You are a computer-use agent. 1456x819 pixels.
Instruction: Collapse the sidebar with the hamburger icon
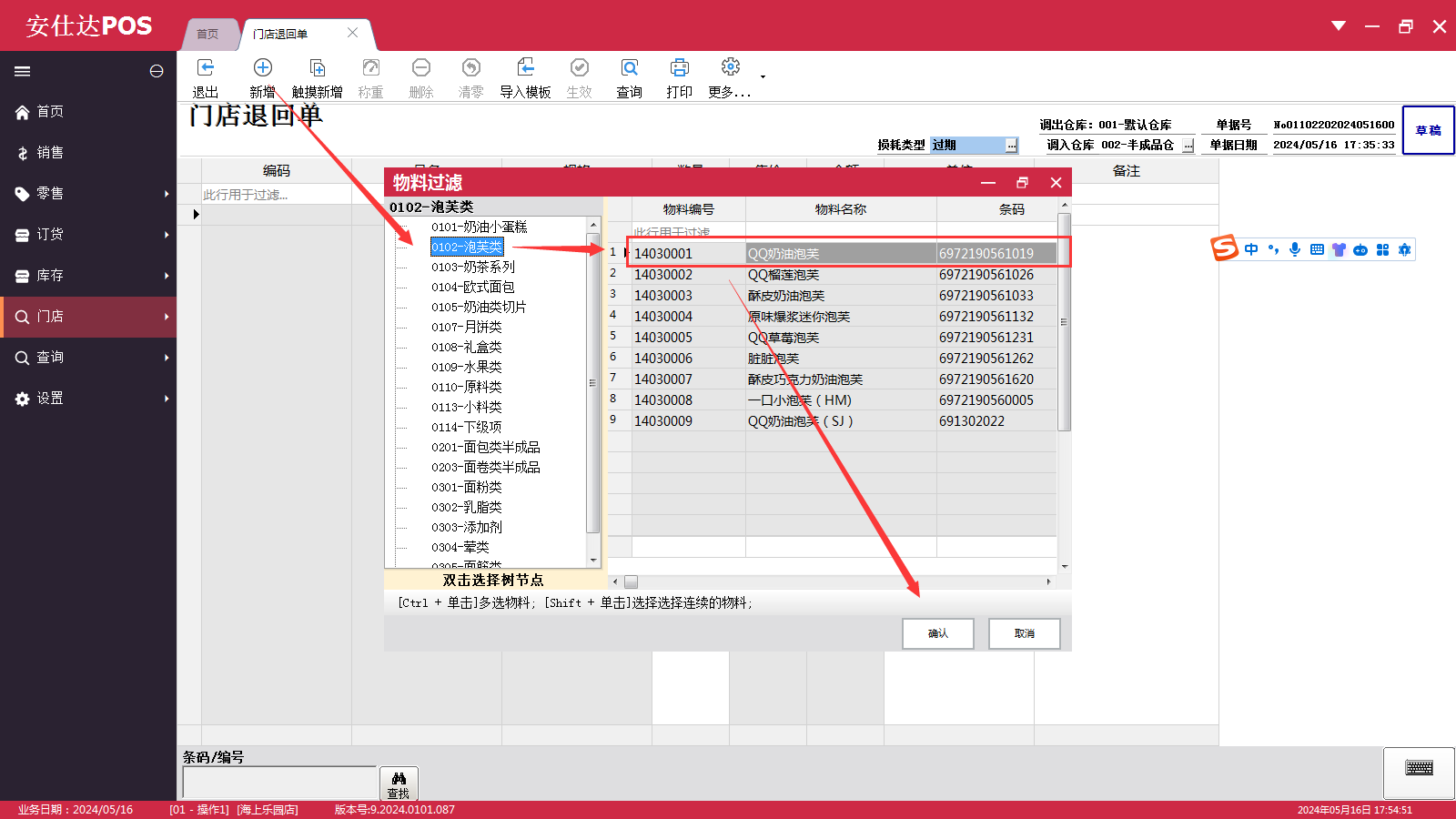pos(23,71)
